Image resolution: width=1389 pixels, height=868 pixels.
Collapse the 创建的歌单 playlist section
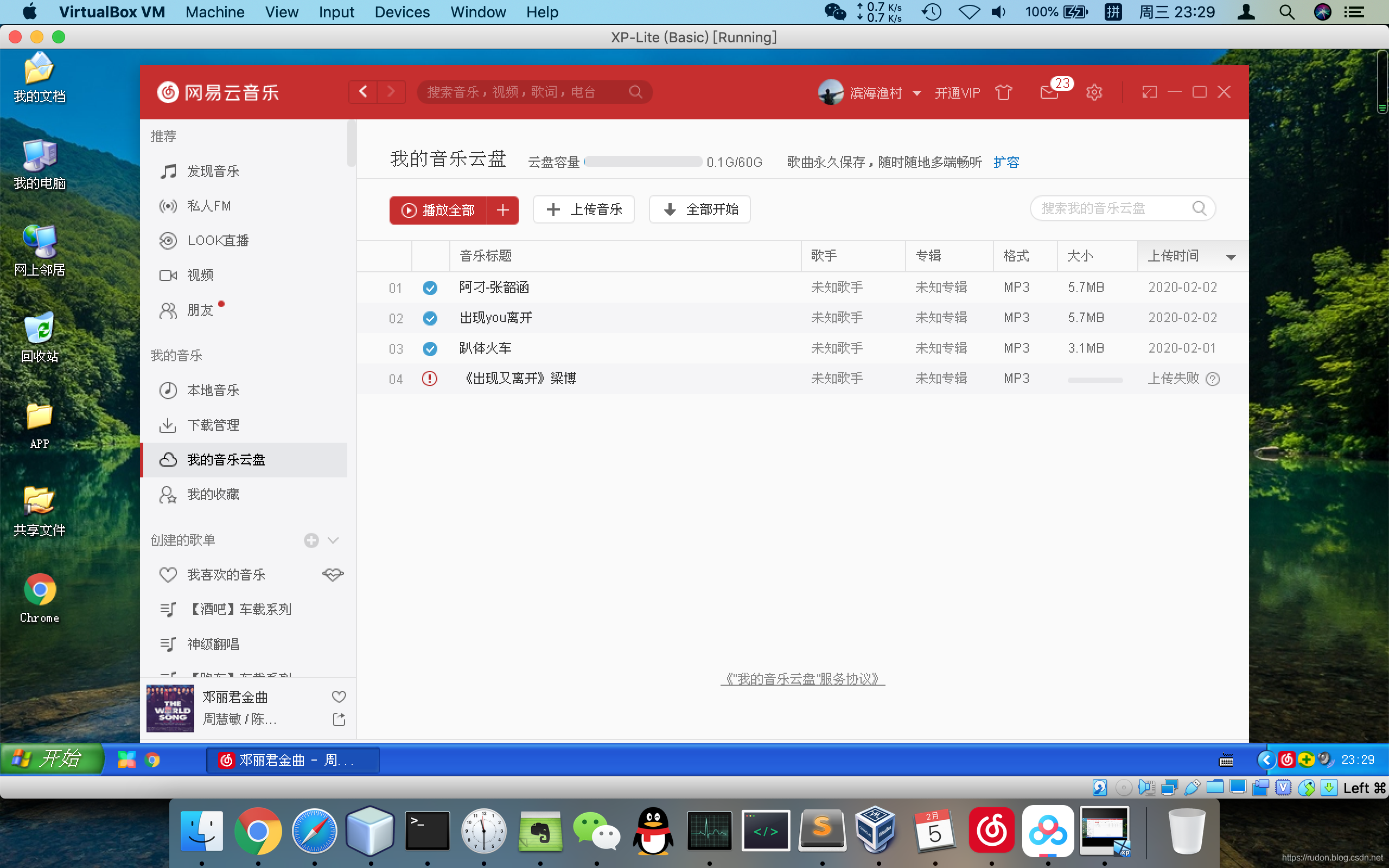(x=333, y=540)
